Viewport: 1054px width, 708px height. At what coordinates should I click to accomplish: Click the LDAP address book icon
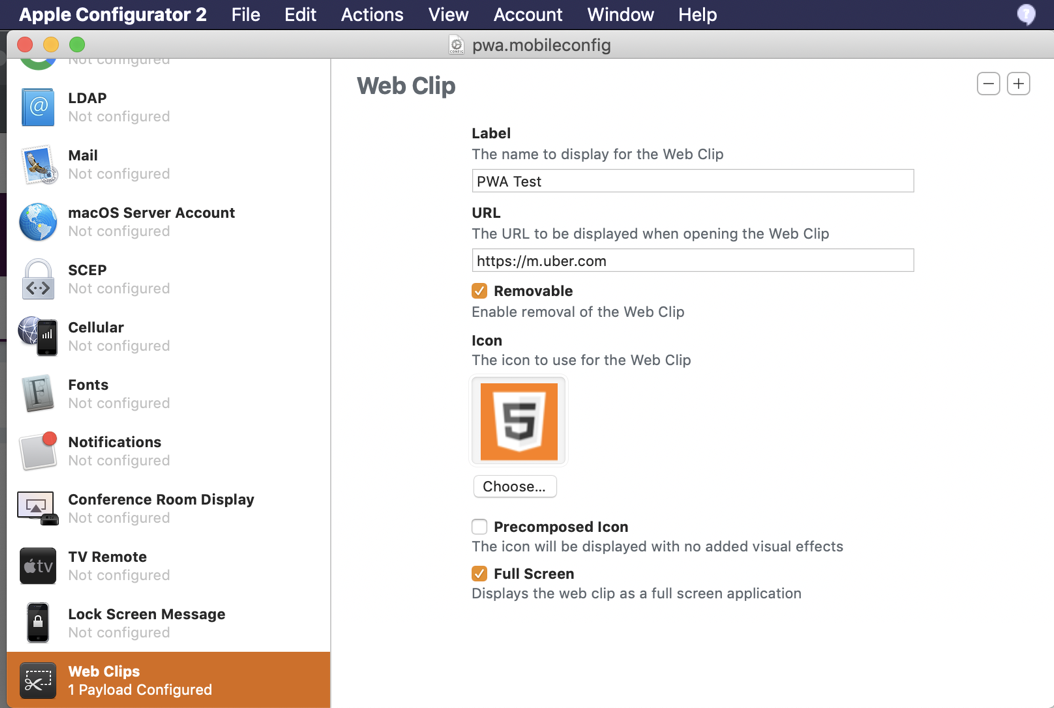point(38,107)
